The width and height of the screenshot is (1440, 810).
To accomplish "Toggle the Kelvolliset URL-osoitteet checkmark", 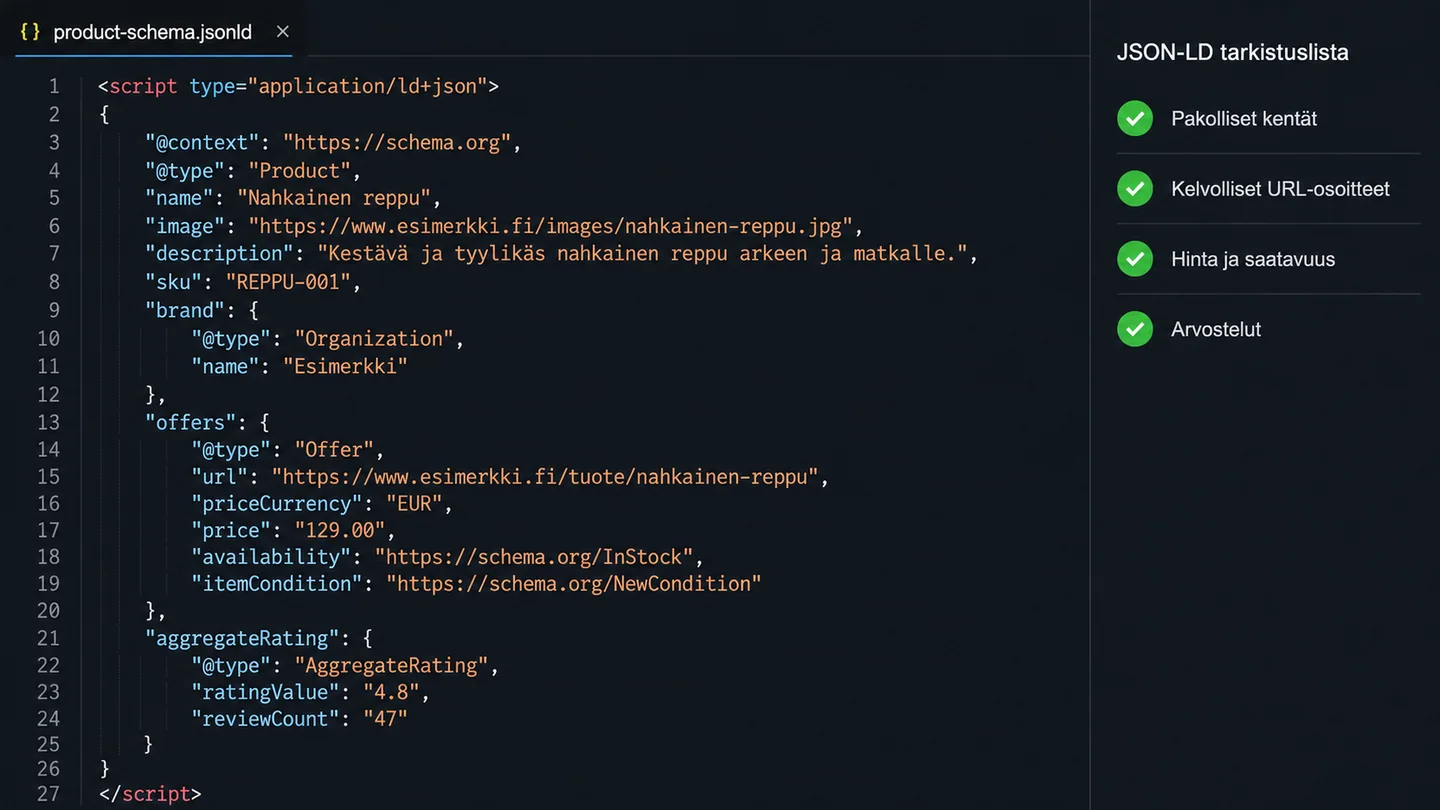I will (1135, 188).
